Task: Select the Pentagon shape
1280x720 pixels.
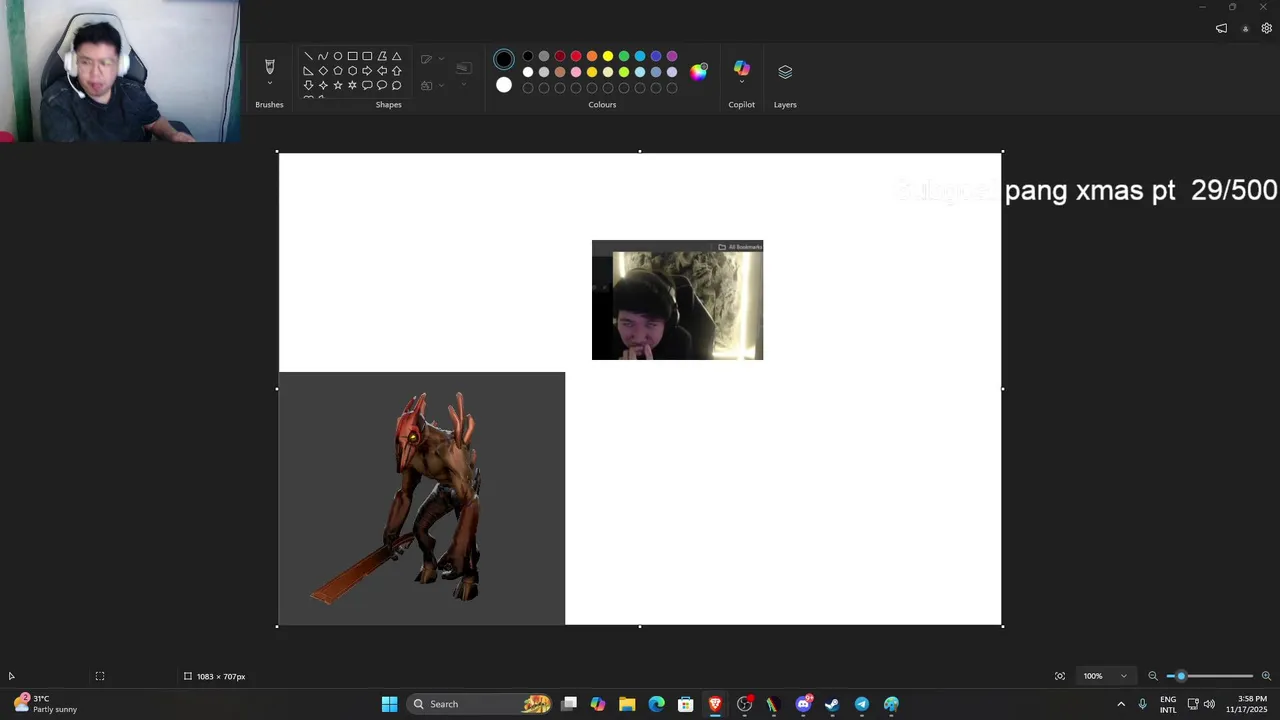Action: pyautogui.click(x=338, y=71)
